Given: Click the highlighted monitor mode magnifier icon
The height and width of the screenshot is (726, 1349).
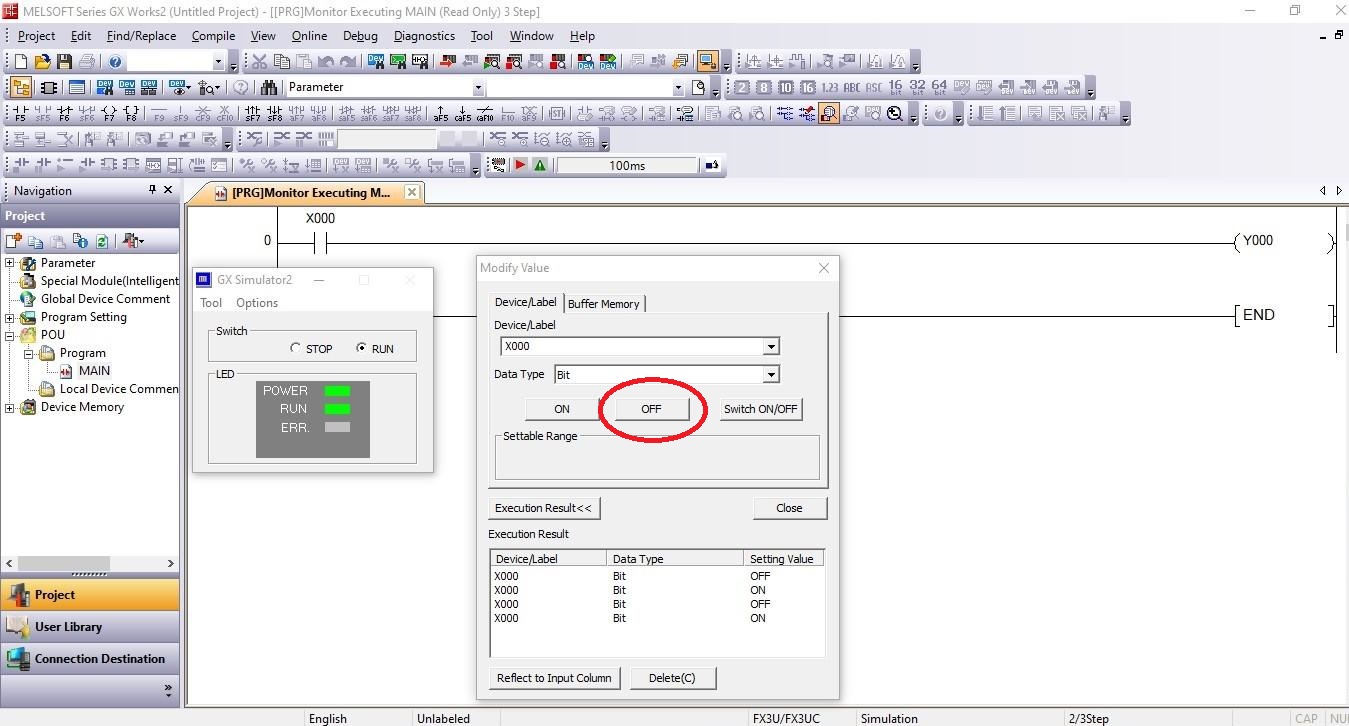Looking at the screenshot, I should pyautogui.click(x=829, y=113).
